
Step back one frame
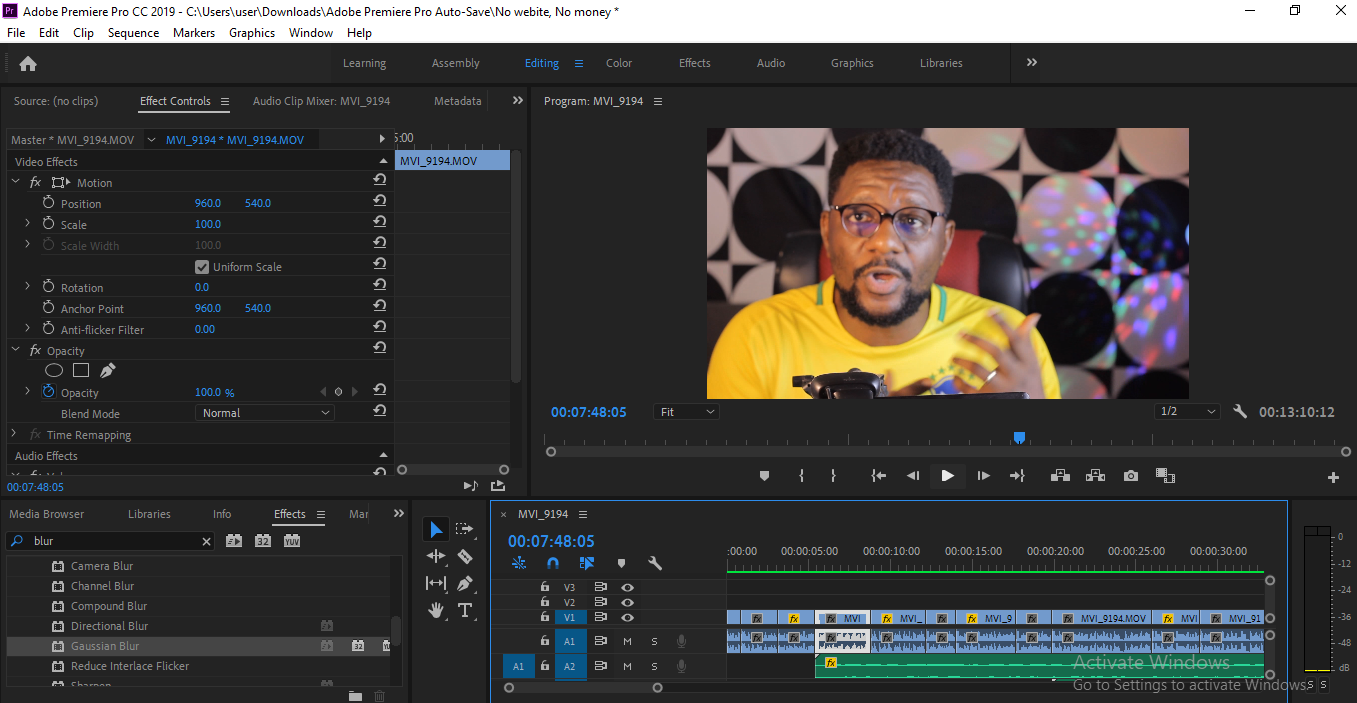pyautogui.click(x=912, y=476)
